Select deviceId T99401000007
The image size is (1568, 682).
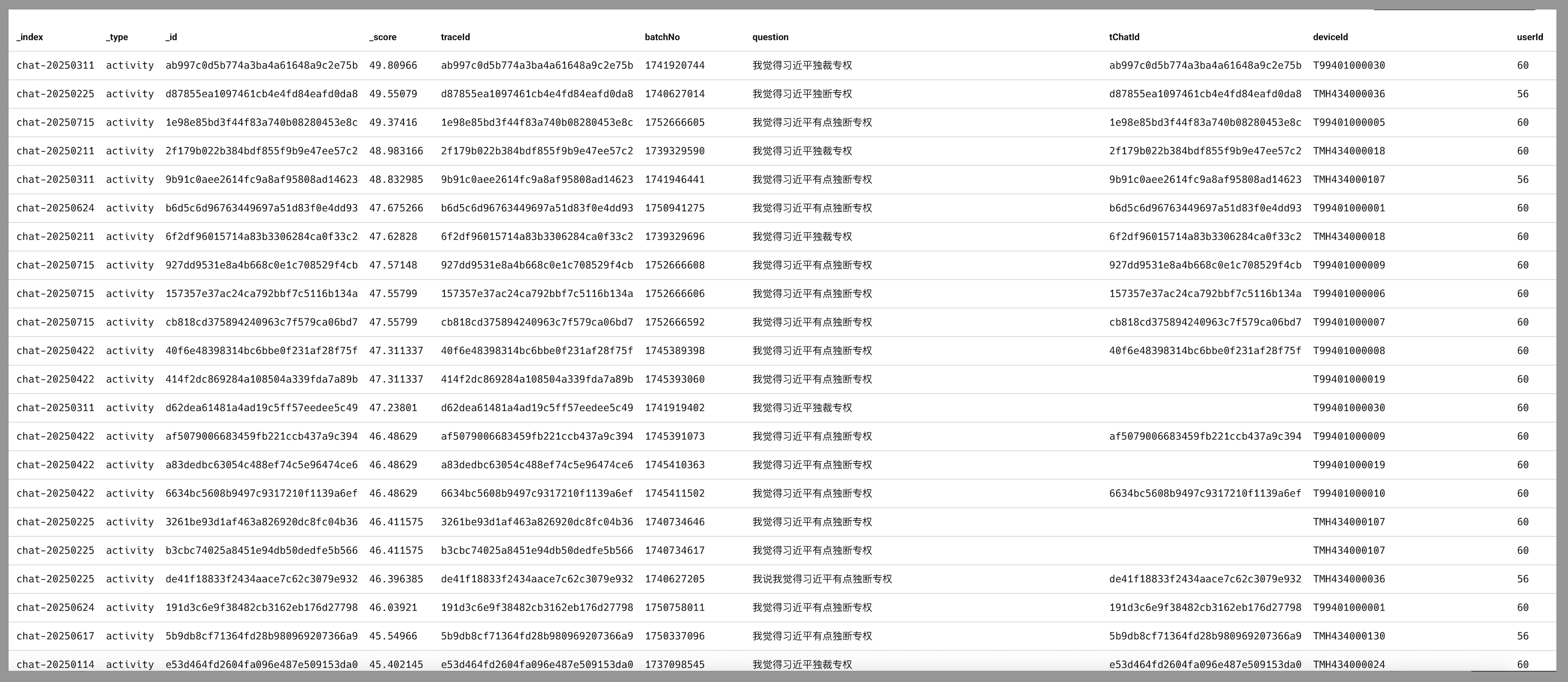click(x=1349, y=323)
